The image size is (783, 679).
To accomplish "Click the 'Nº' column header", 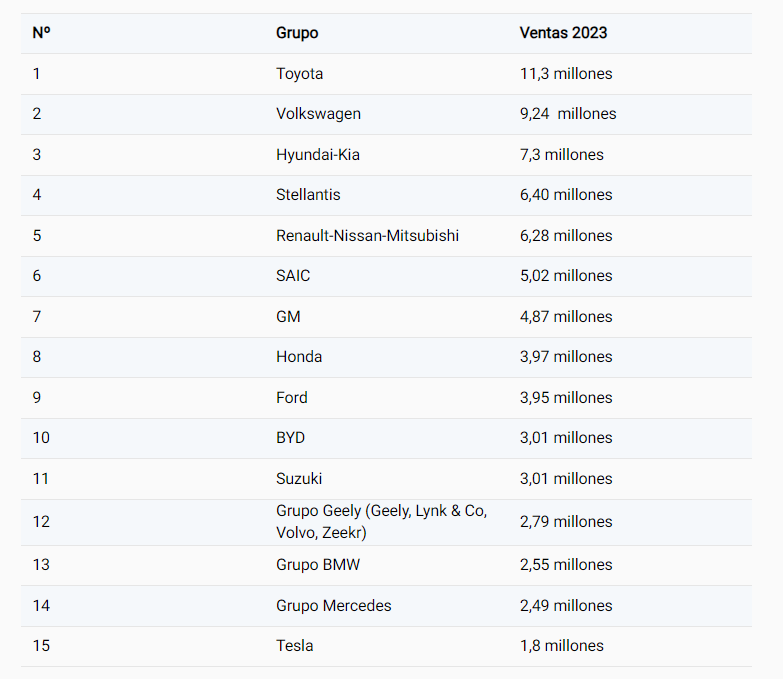I will [x=41, y=33].
